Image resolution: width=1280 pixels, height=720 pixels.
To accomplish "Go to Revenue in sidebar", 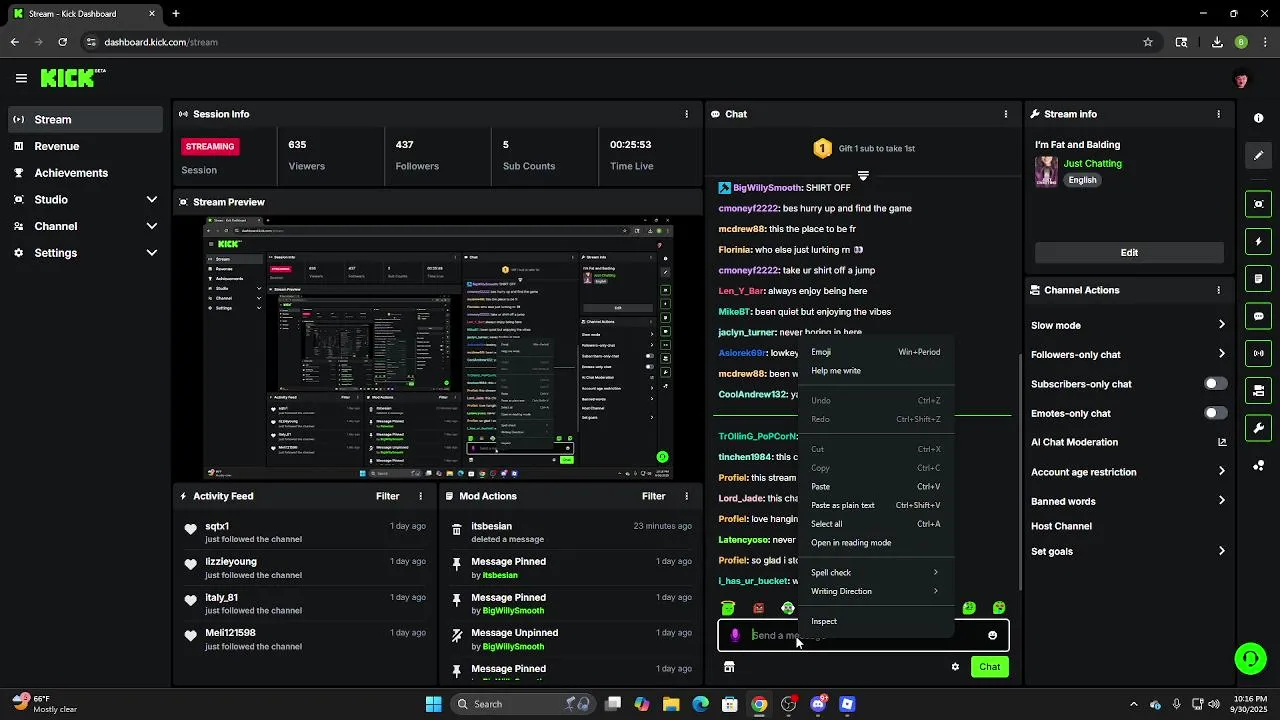I will click(84, 146).
